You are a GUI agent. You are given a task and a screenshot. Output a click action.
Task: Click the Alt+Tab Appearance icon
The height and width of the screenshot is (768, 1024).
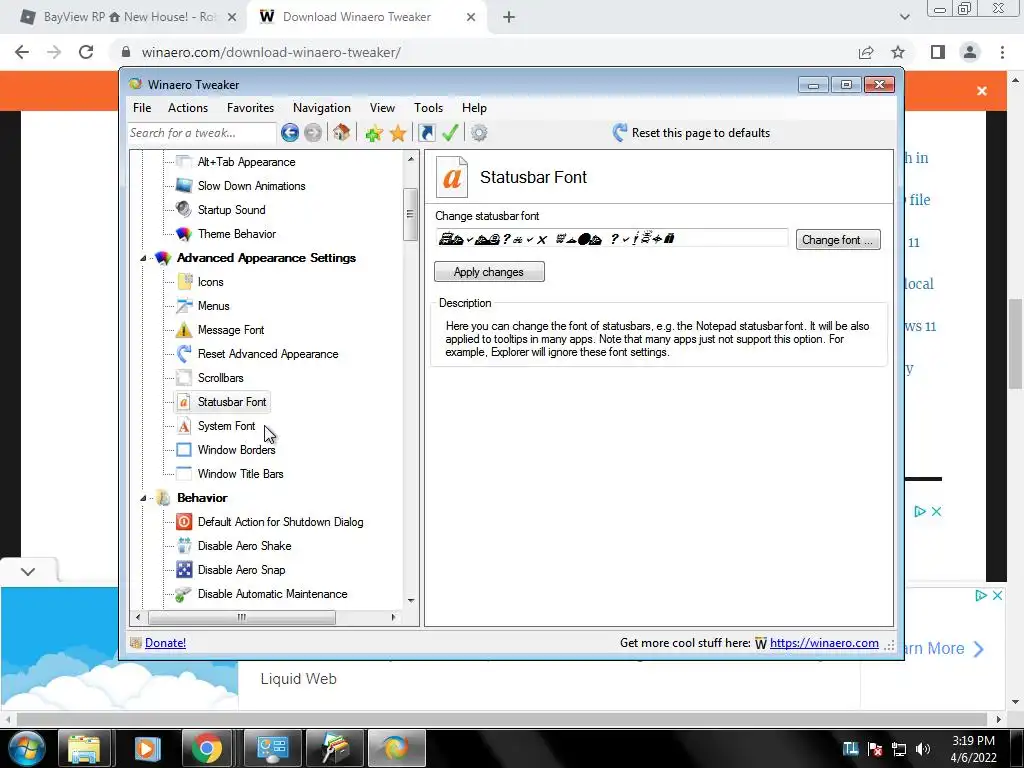click(x=184, y=162)
